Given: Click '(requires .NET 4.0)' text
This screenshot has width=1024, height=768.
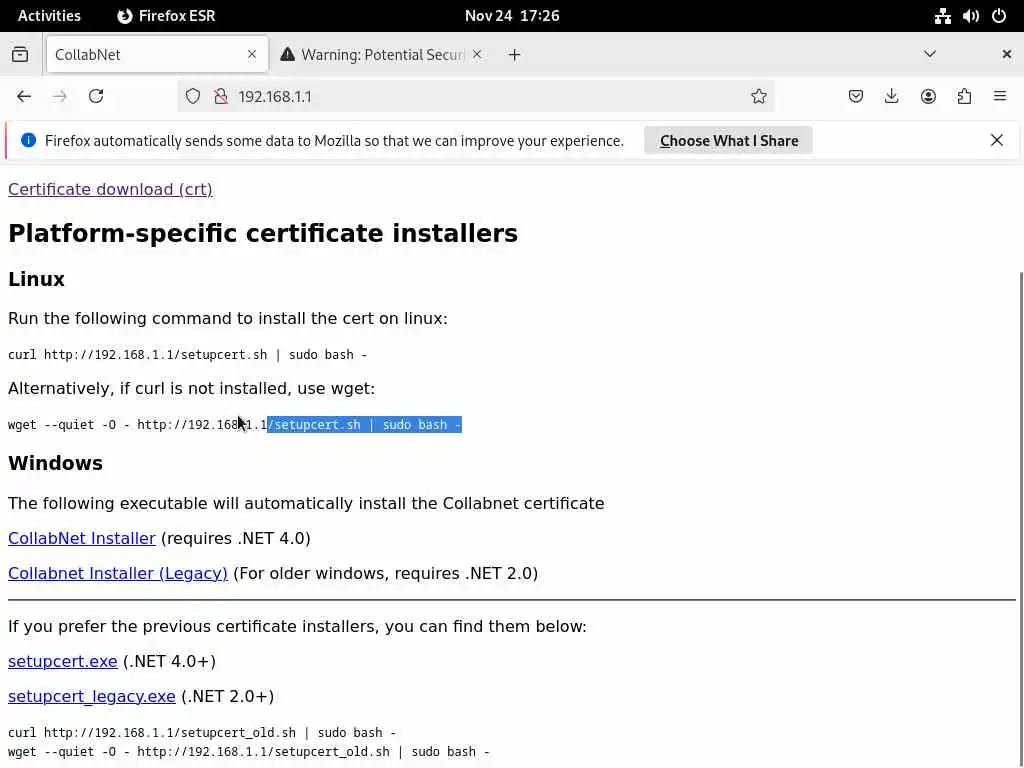Looking at the screenshot, I should (236, 538).
